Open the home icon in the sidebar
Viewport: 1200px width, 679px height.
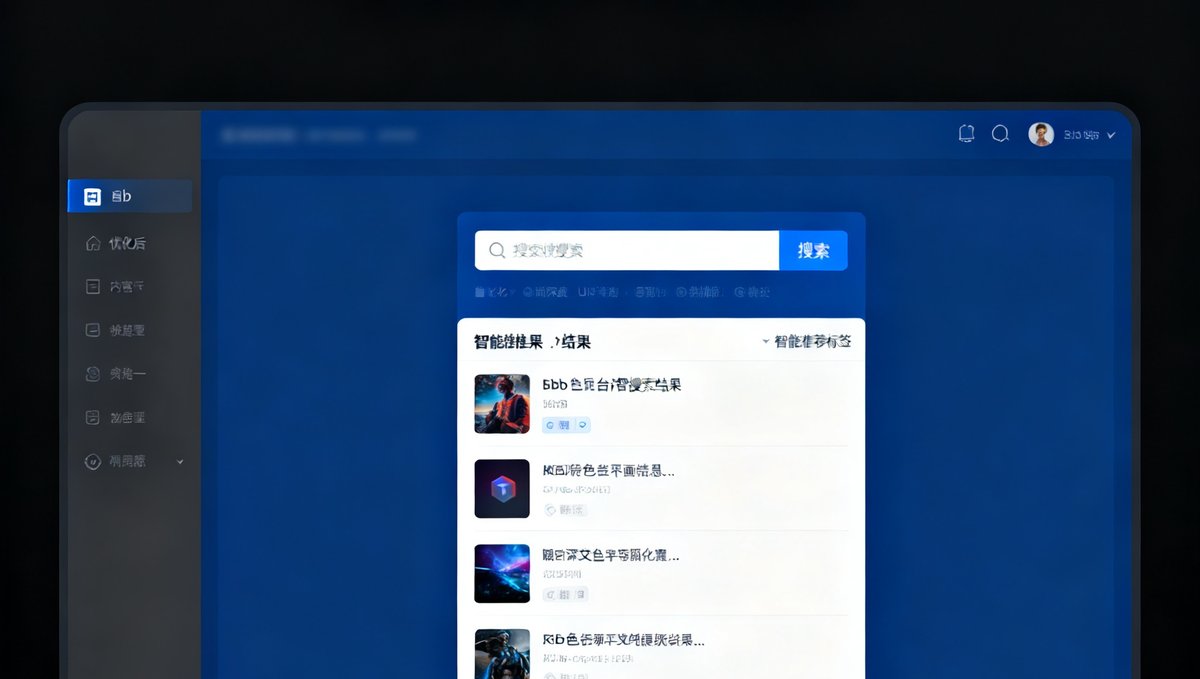pyautogui.click(x=92, y=243)
